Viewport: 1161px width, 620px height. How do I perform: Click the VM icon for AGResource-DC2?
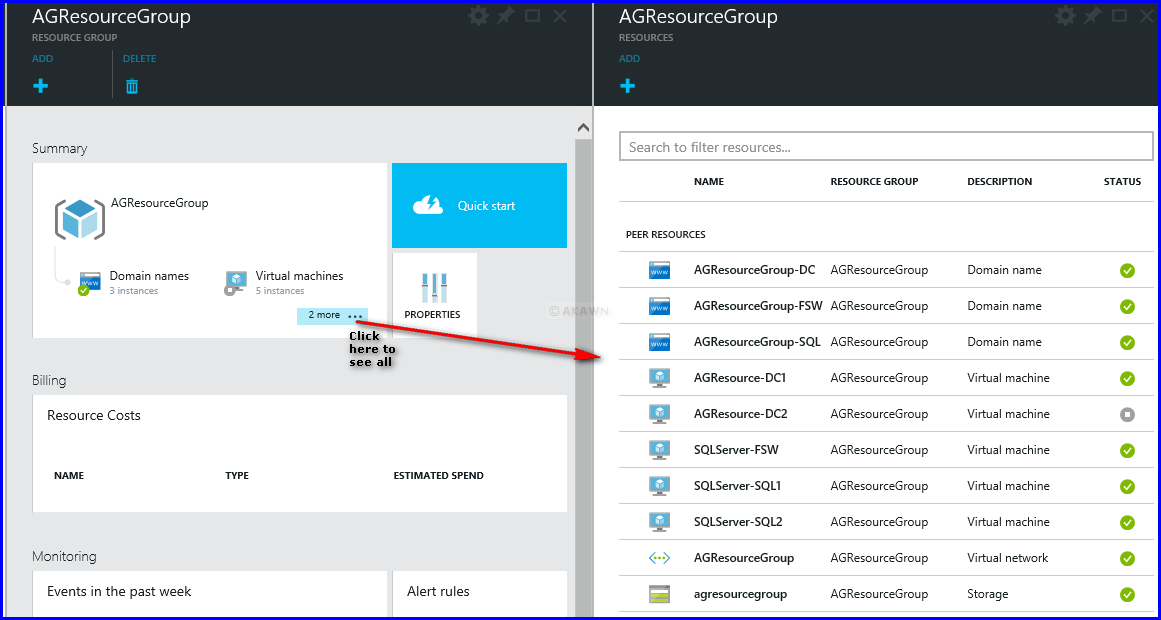659,414
